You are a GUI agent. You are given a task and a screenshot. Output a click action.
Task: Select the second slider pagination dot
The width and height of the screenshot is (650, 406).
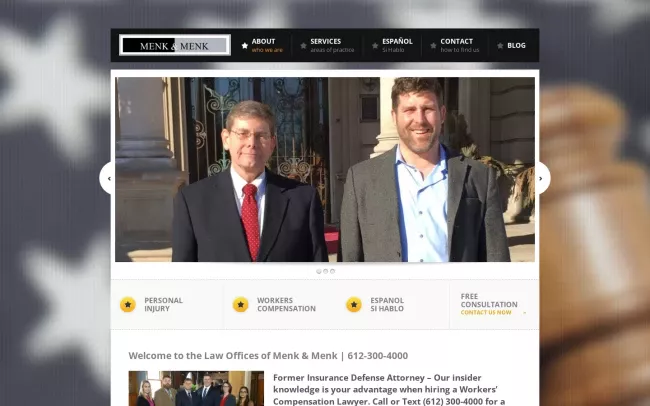(326, 271)
